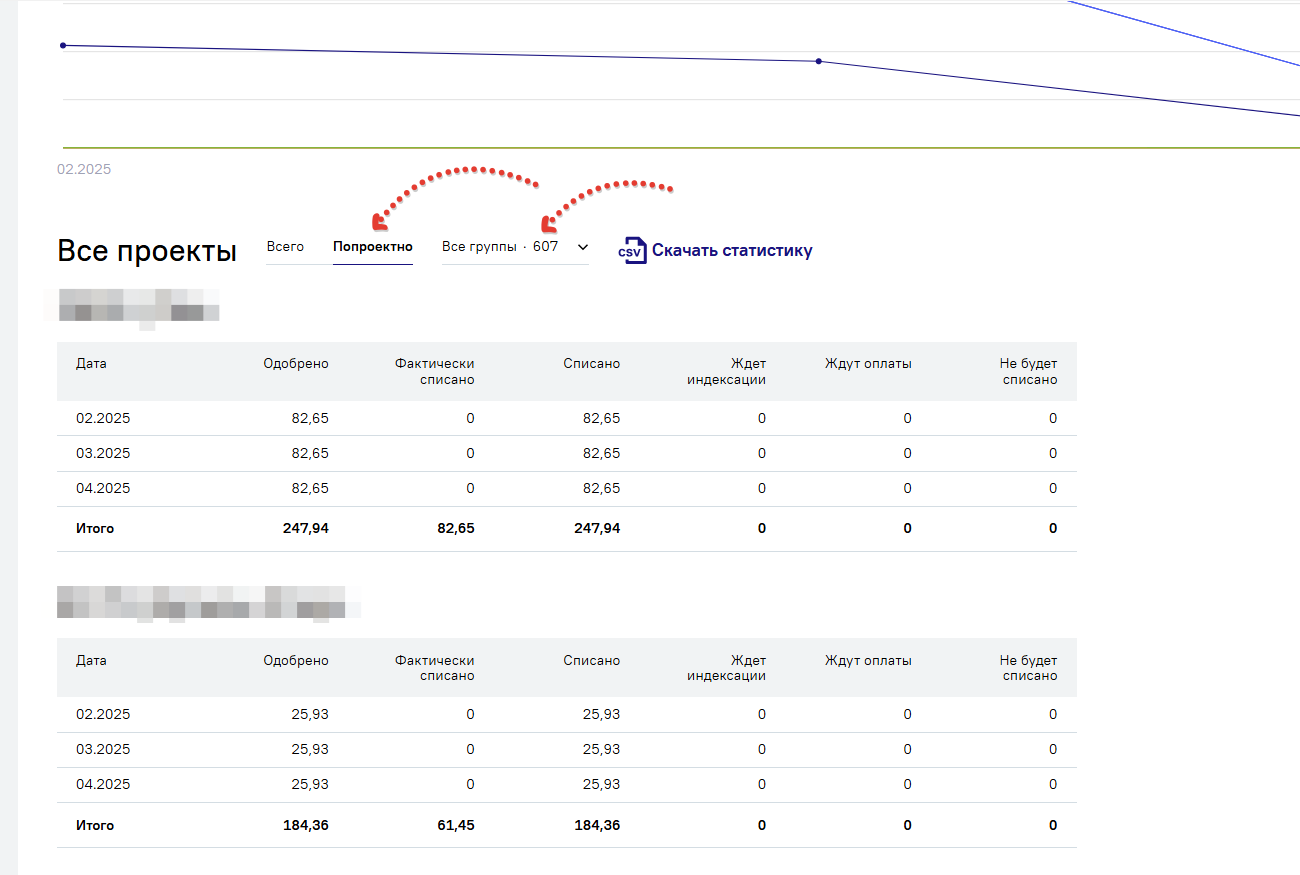Screen dimensions: 1300x875
Task: Click "Не будет списано" header in second table
Action: point(1028,668)
